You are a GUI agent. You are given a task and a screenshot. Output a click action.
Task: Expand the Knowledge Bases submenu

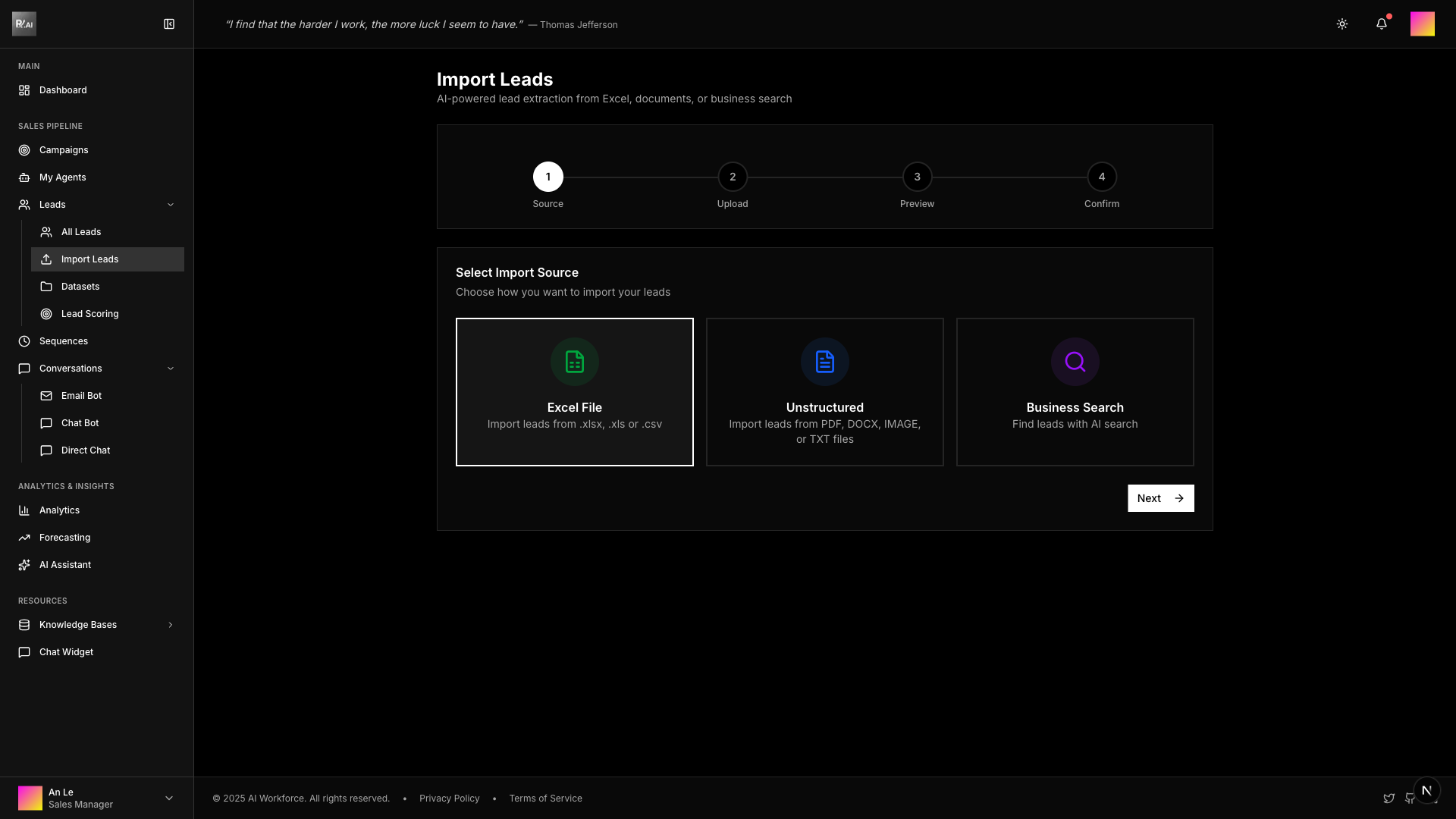(171, 625)
